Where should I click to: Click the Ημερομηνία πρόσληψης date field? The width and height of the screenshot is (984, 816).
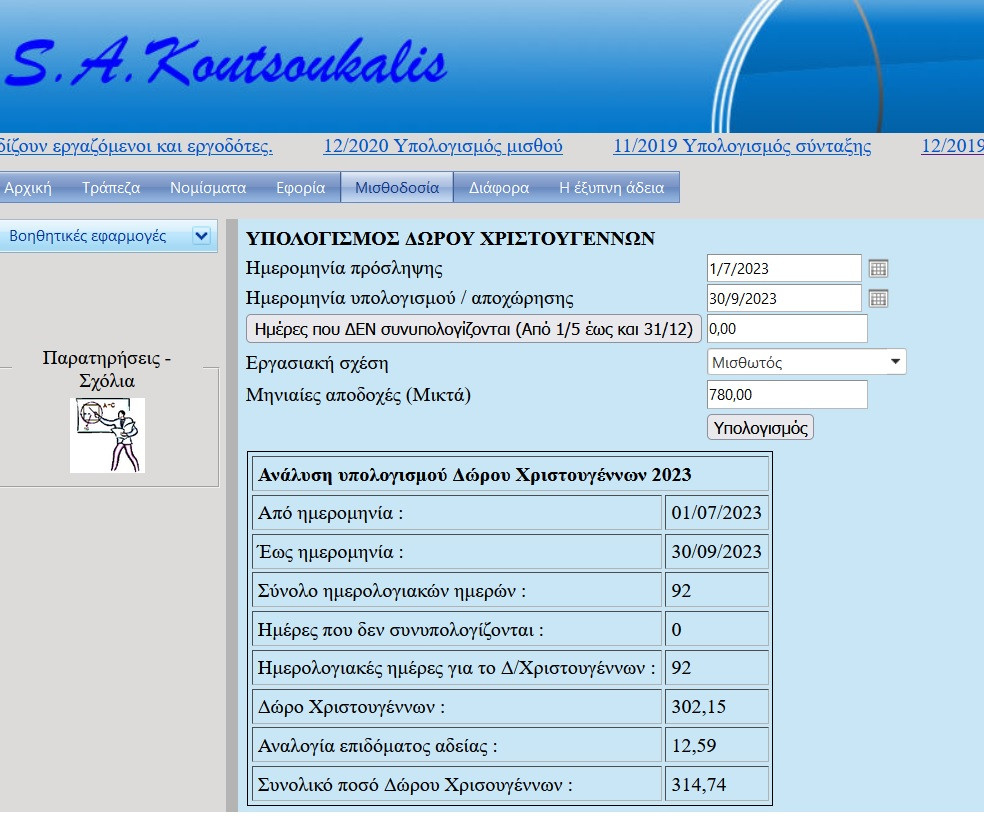pos(783,268)
